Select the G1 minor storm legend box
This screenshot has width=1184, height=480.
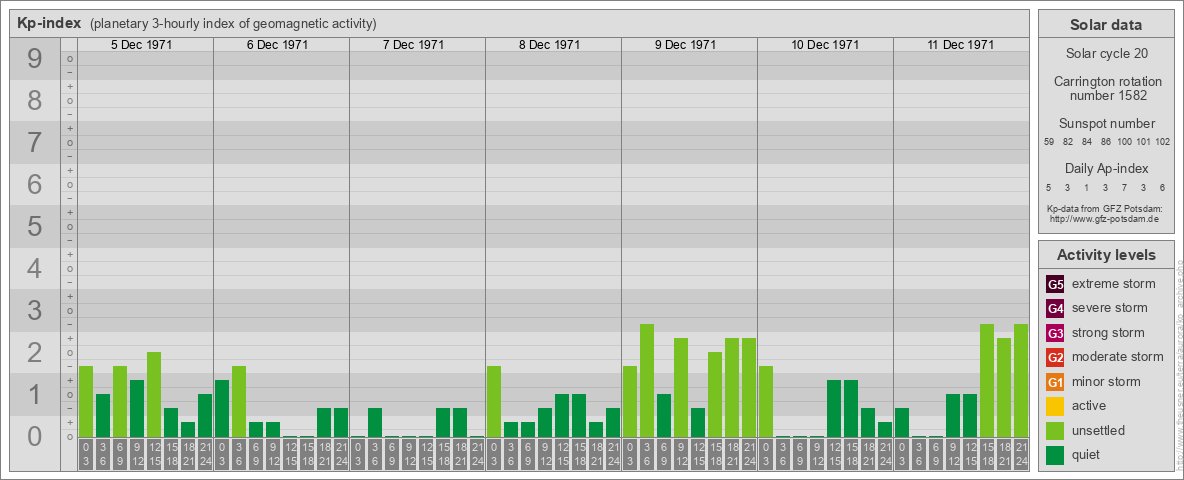[1055, 382]
